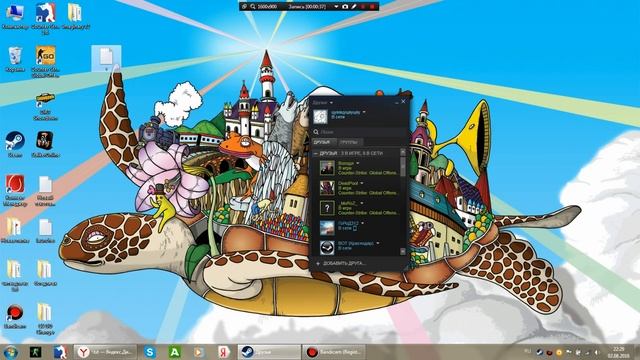Switch to the ГРУППЫ tab
The width and height of the screenshot is (640, 360).
point(351,142)
